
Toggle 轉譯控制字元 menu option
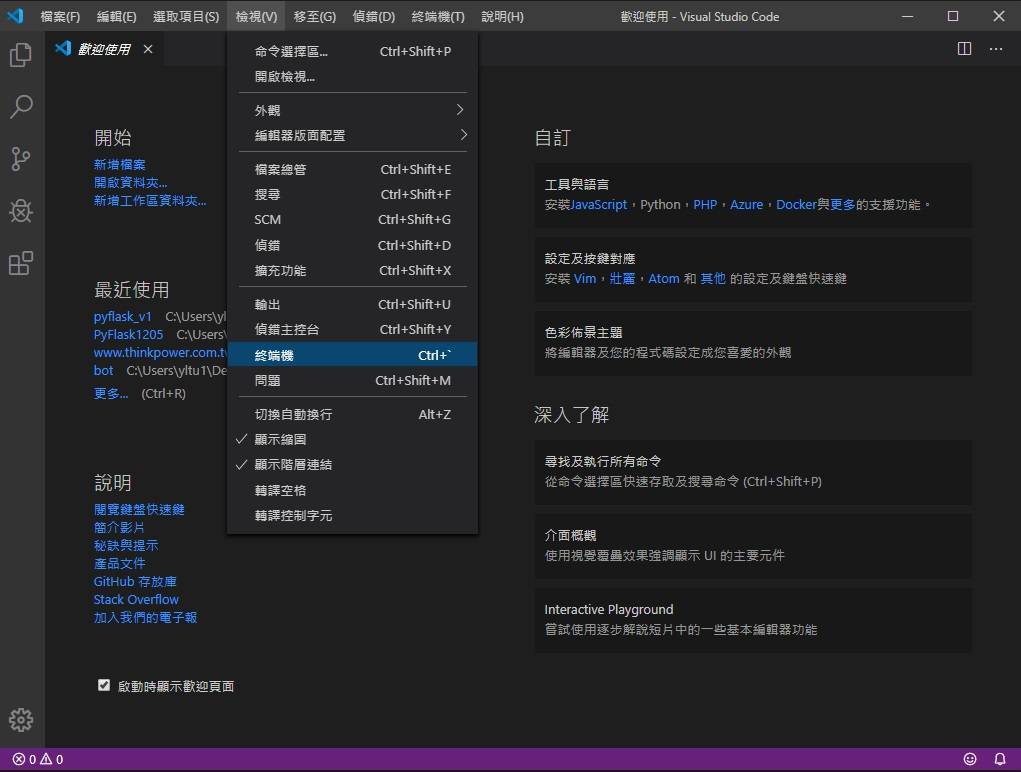352,516
